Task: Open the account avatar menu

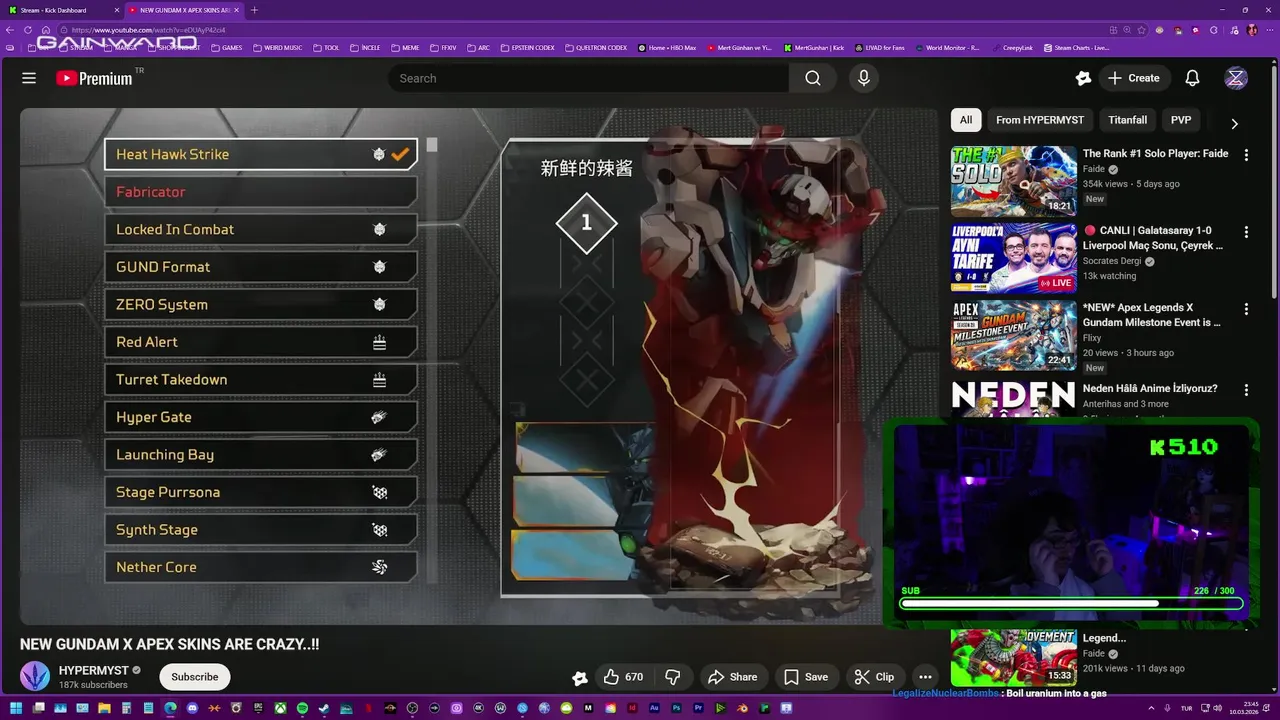Action: click(1236, 78)
